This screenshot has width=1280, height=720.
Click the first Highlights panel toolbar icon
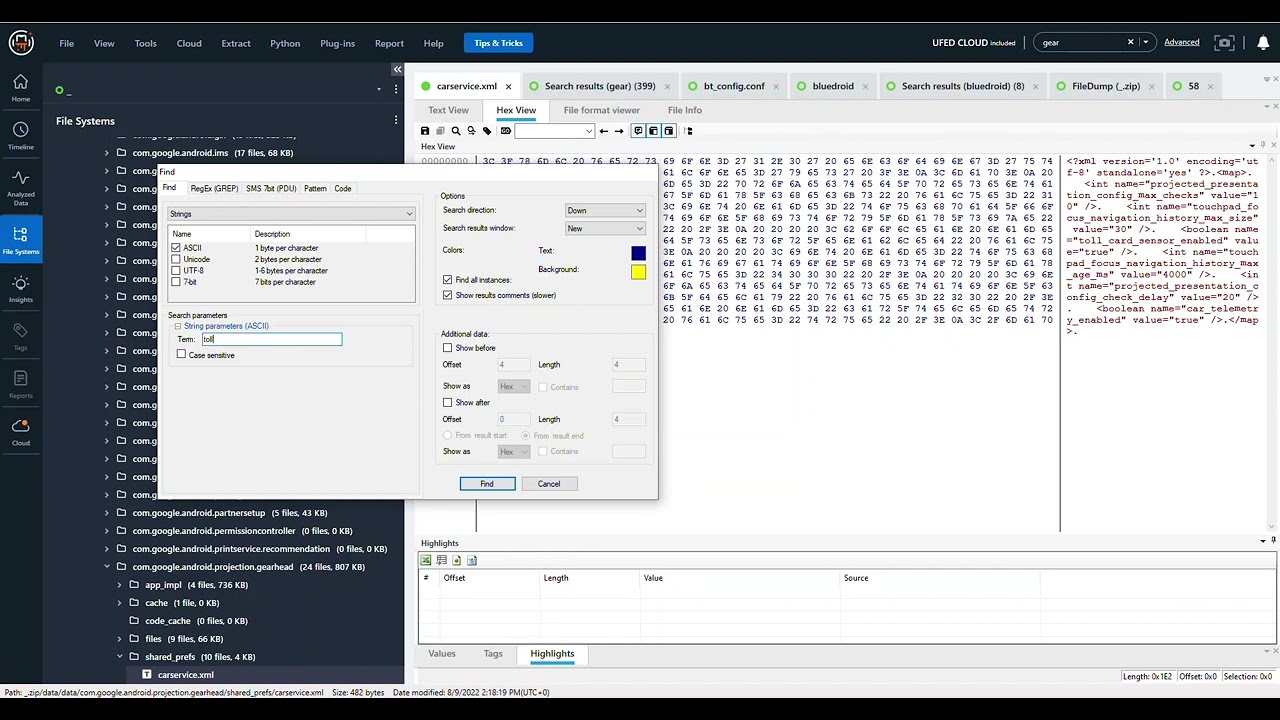pyautogui.click(x=426, y=560)
